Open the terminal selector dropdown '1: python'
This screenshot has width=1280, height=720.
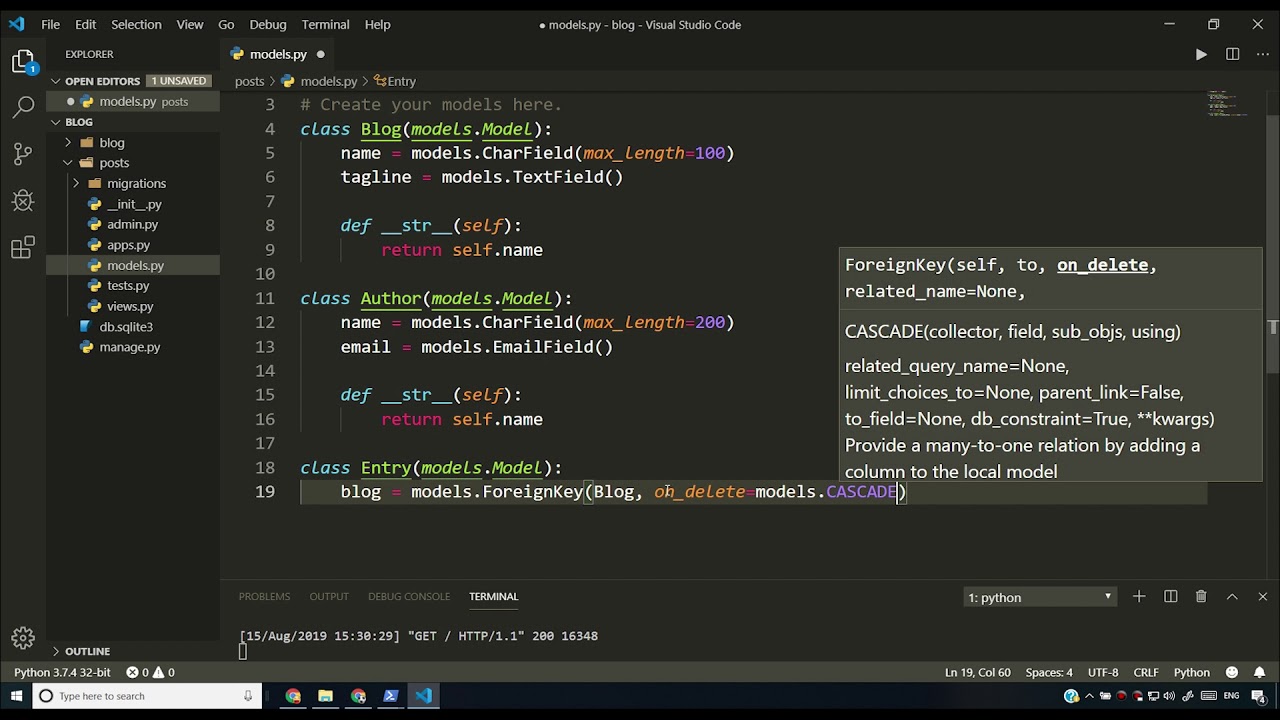(x=1040, y=597)
